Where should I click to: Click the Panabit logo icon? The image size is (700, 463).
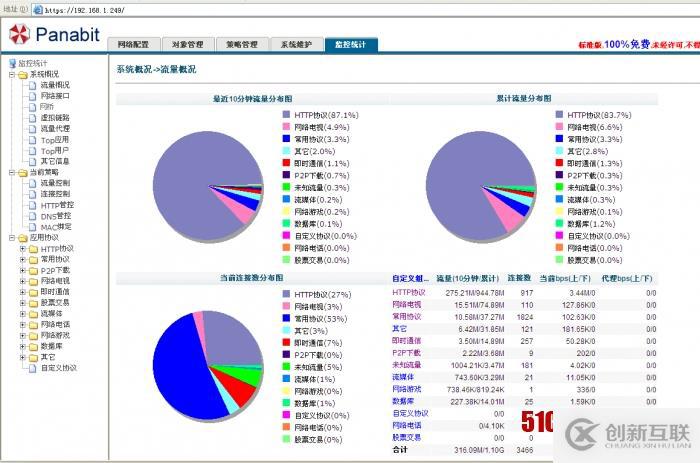click(x=20, y=34)
